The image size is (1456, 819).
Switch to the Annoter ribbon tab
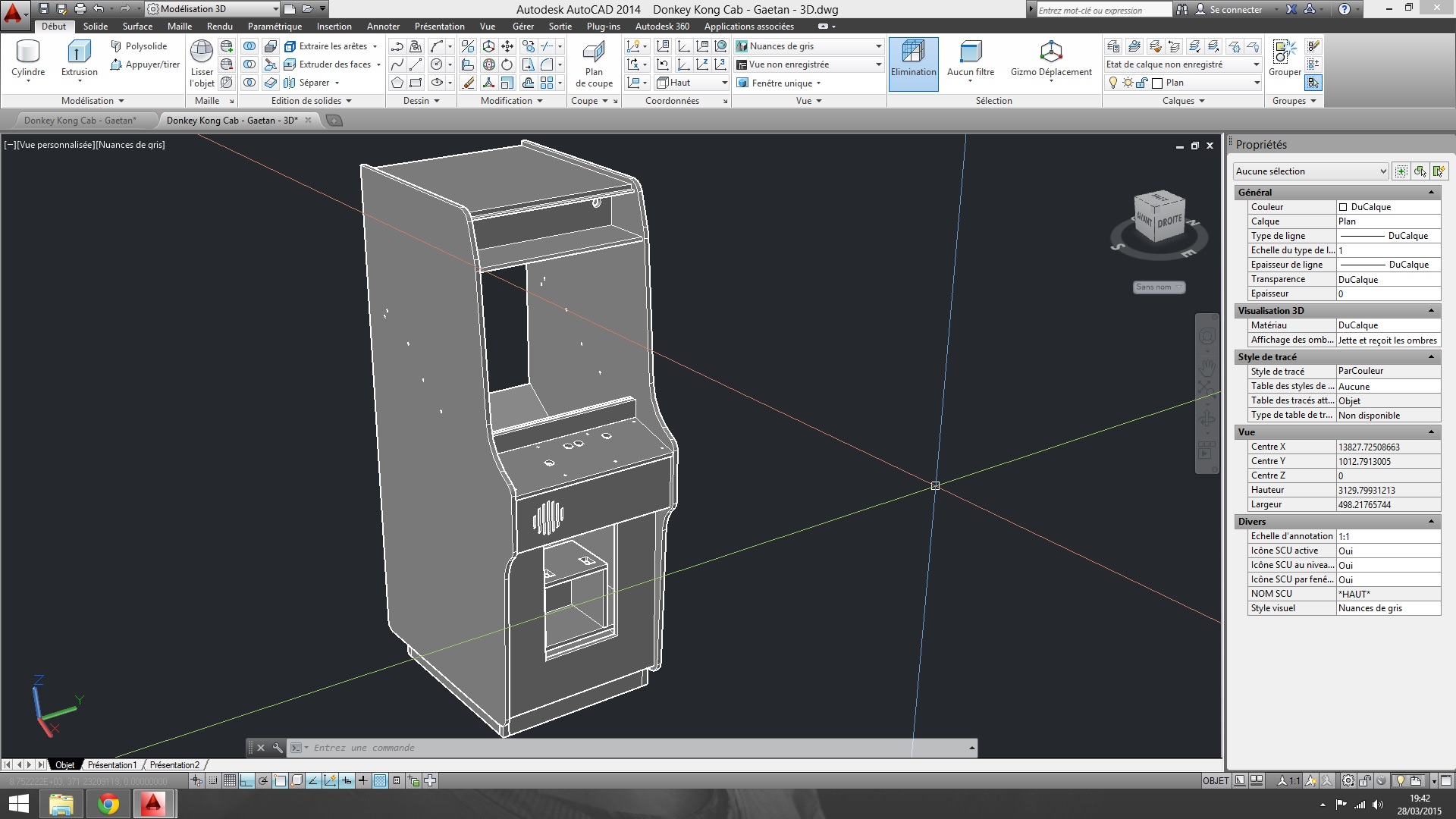point(383,26)
